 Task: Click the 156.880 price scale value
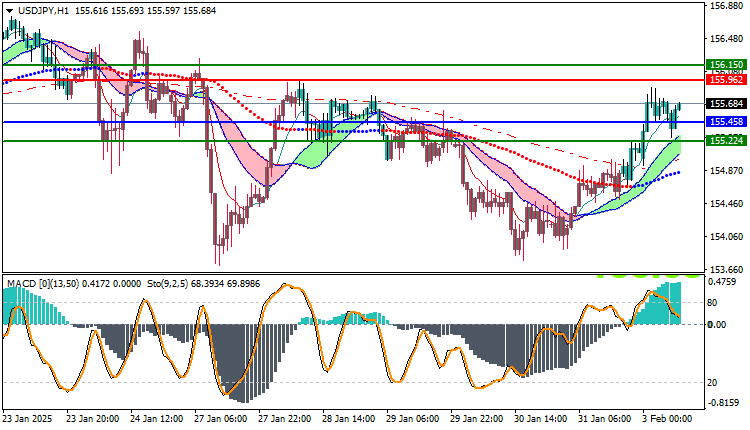(x=727, y=6)
